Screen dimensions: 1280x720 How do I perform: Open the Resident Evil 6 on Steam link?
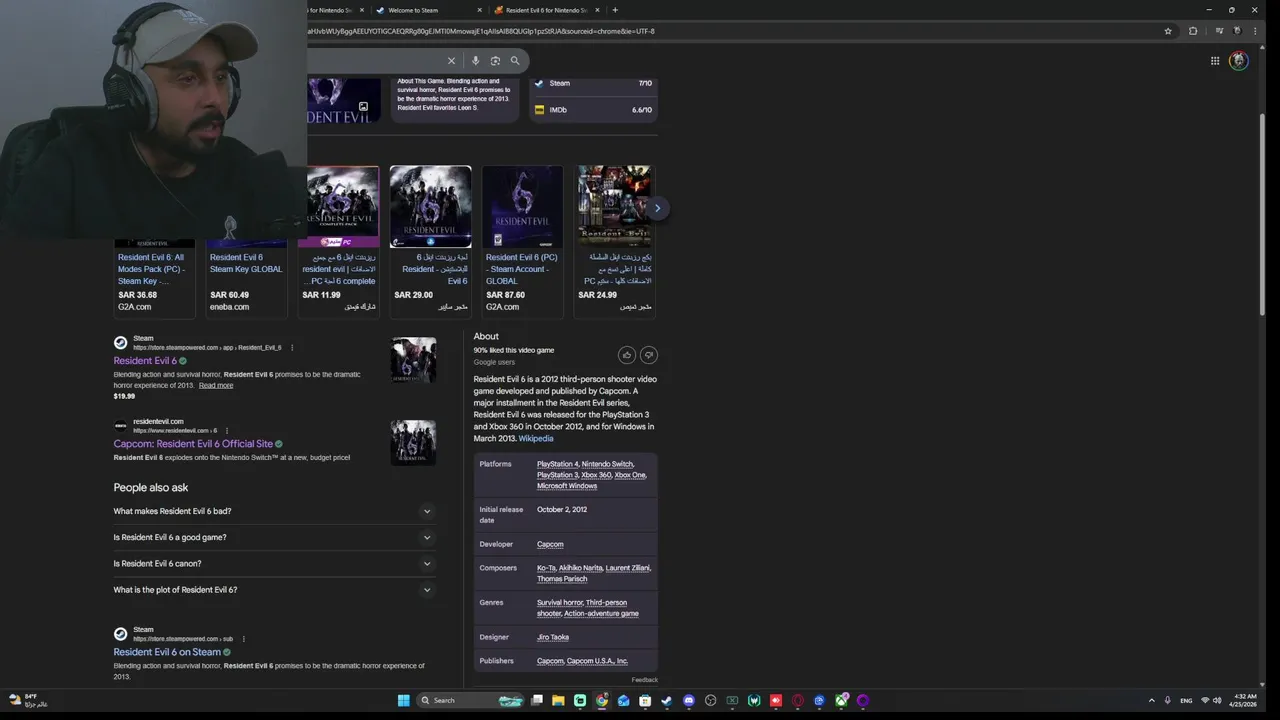167,652
